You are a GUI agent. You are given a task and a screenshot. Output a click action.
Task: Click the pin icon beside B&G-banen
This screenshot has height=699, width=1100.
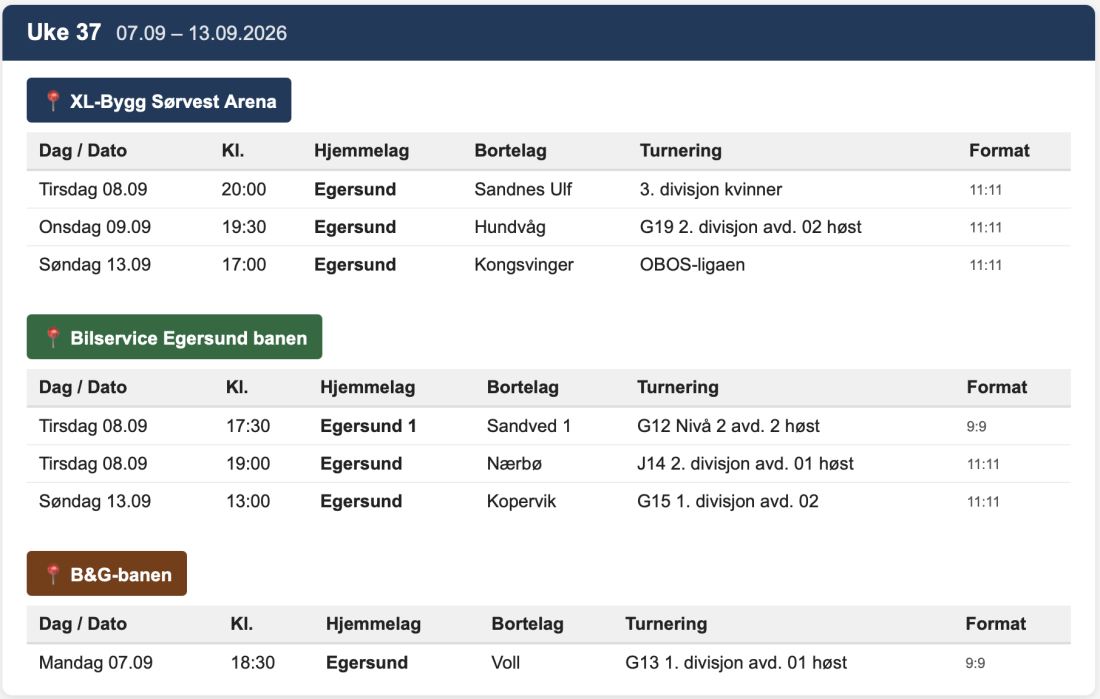point(53,573)
